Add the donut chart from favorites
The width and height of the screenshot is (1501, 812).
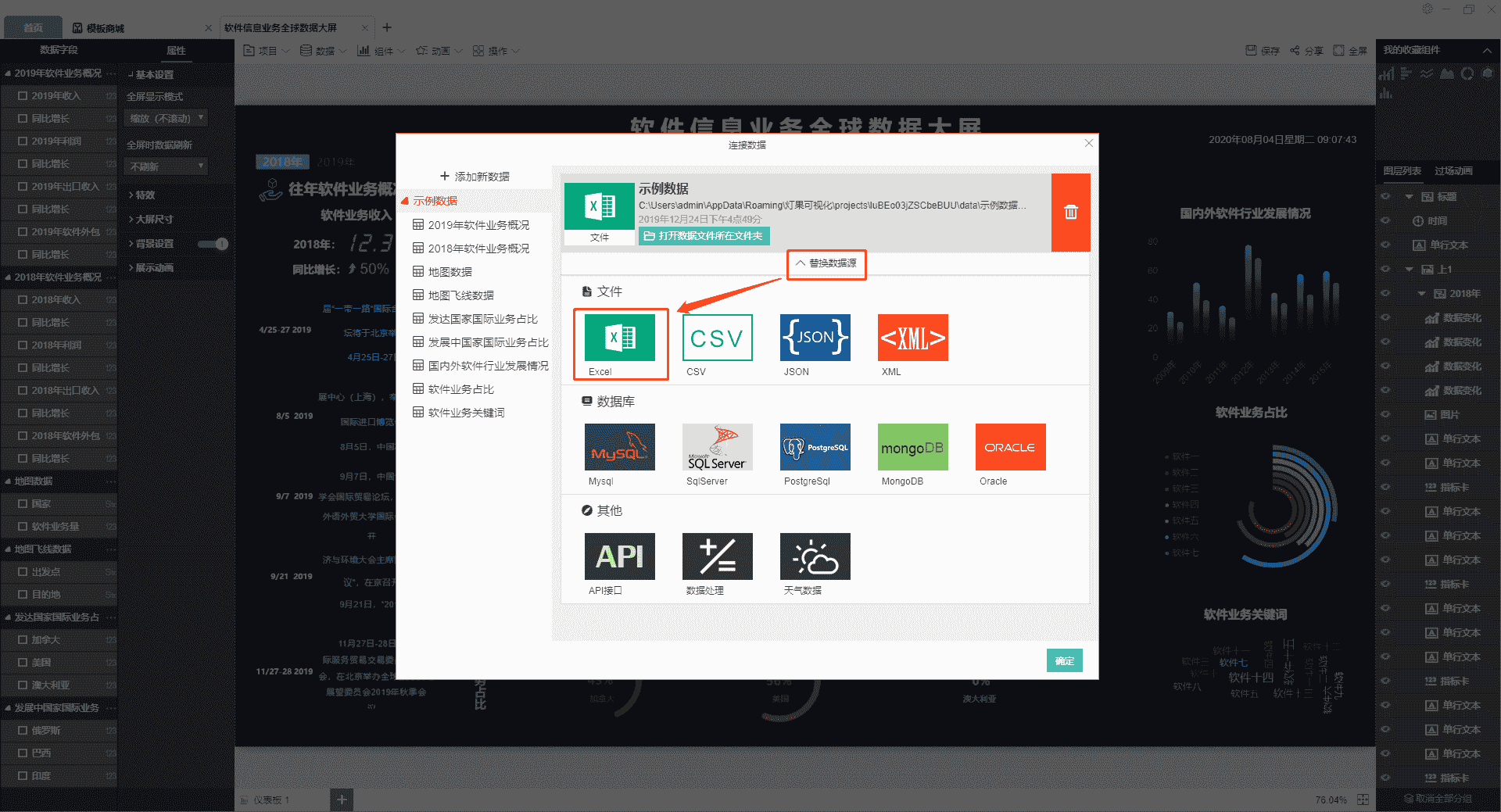pyautogui.click(x=1467, y=73)
